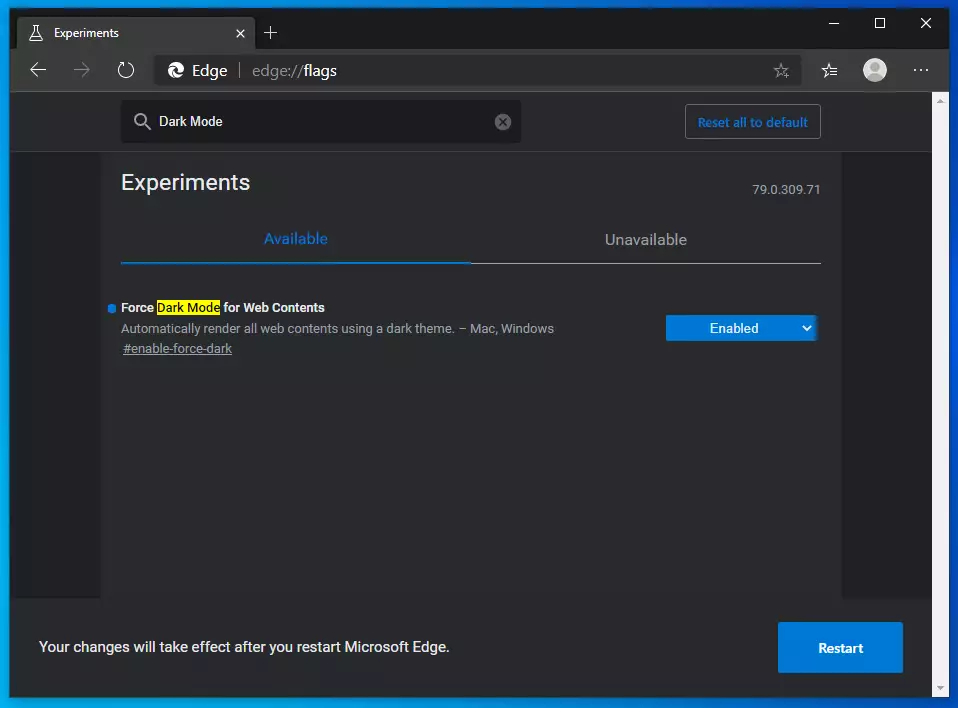Click the scrollbar up arrow
958x708 pixels.
[940, 100]
